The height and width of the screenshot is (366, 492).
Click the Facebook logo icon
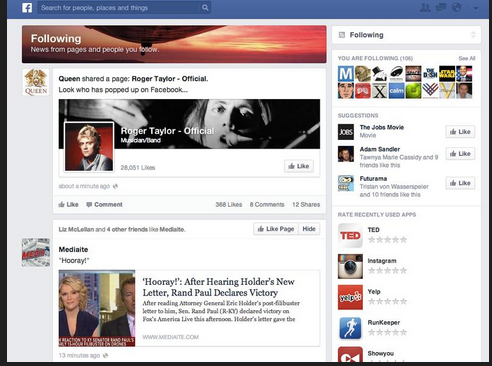[27, 8]
